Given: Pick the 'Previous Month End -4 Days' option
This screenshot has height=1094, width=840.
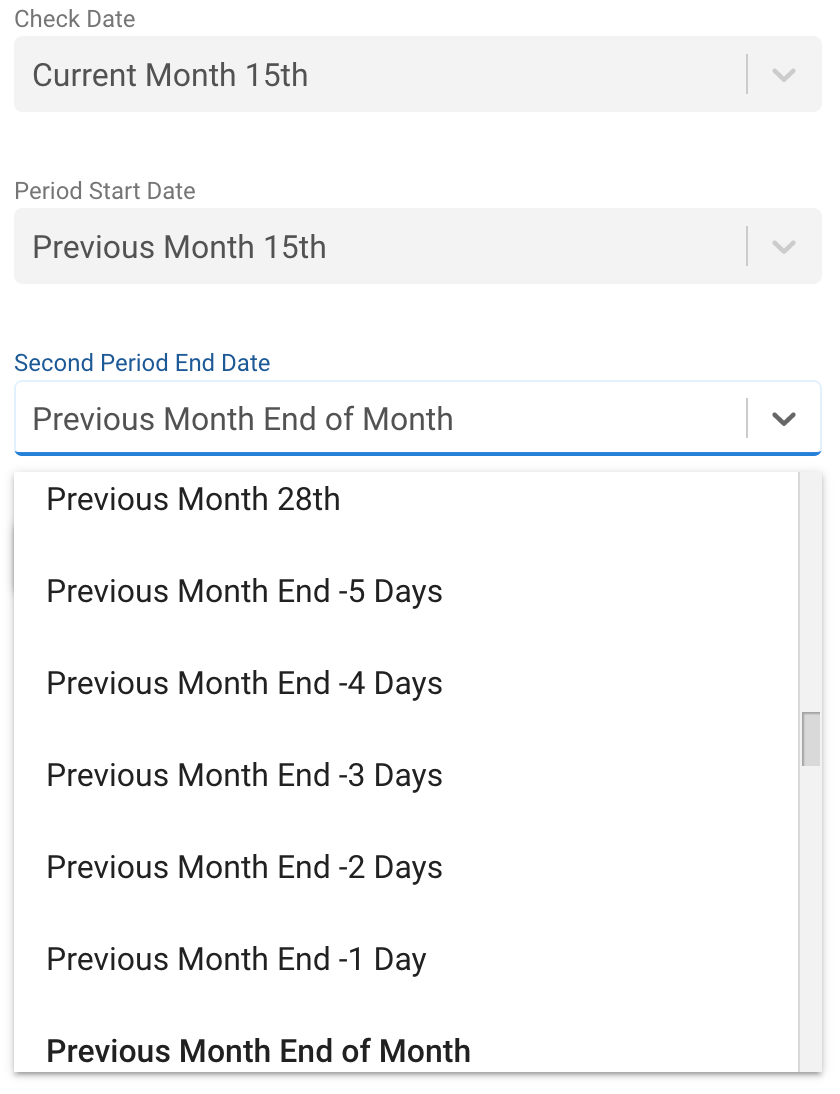Looking at the screenshot, I should [244, 683].
